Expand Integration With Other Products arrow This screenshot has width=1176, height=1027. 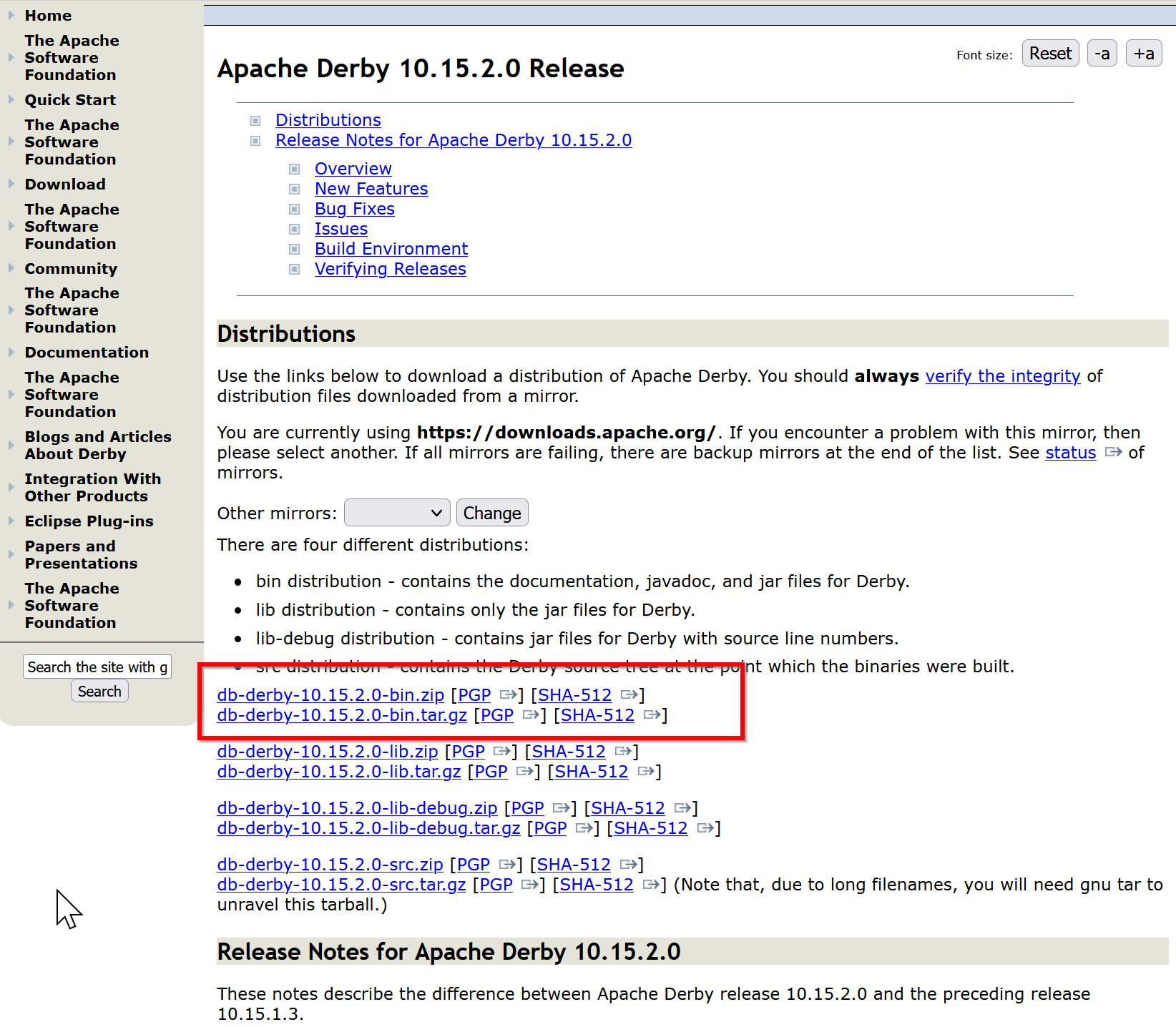pyautogui.click(x=11, y=487)
